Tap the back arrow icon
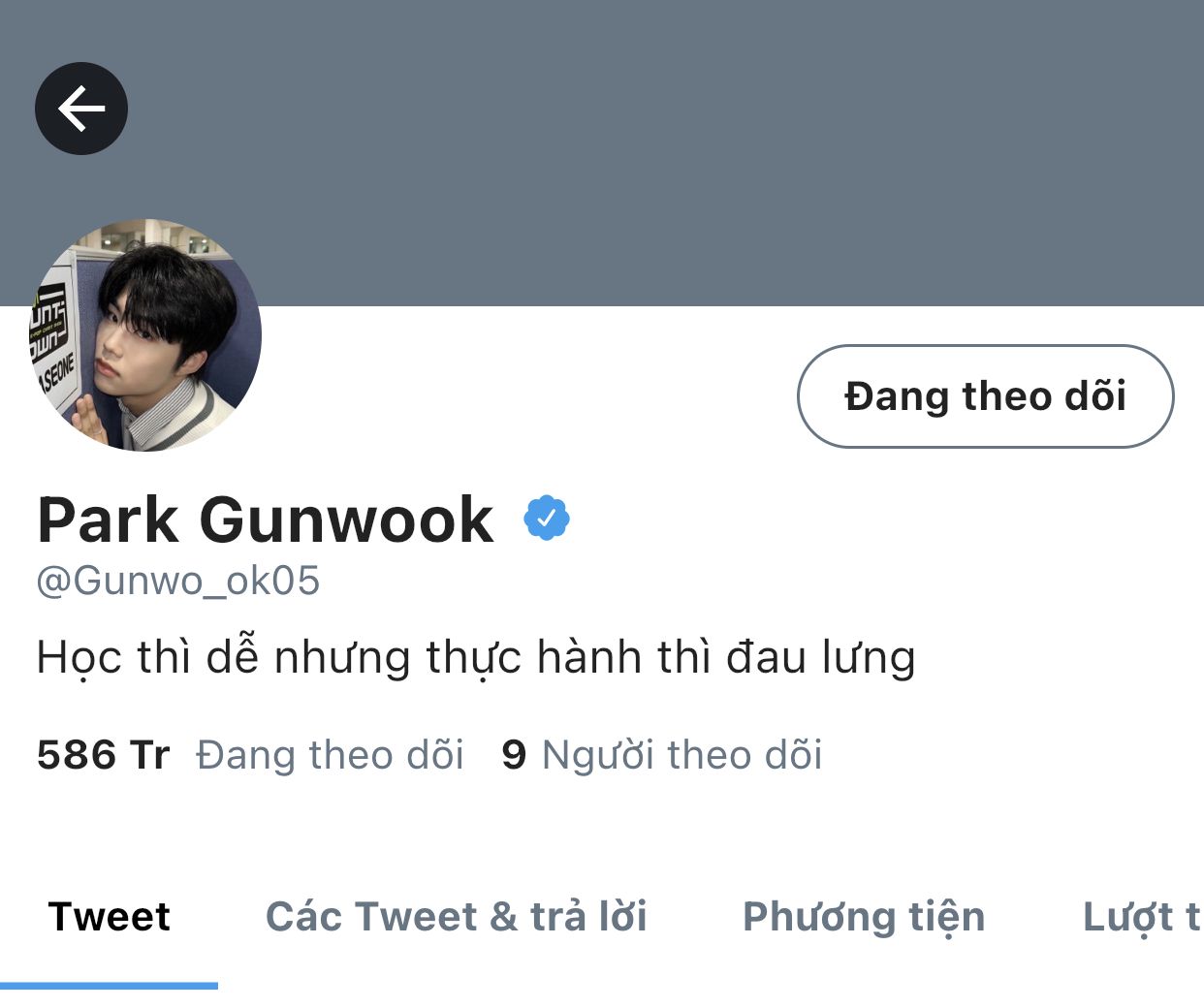Screen dimensions: 1204x1008 tap(81, 109)
